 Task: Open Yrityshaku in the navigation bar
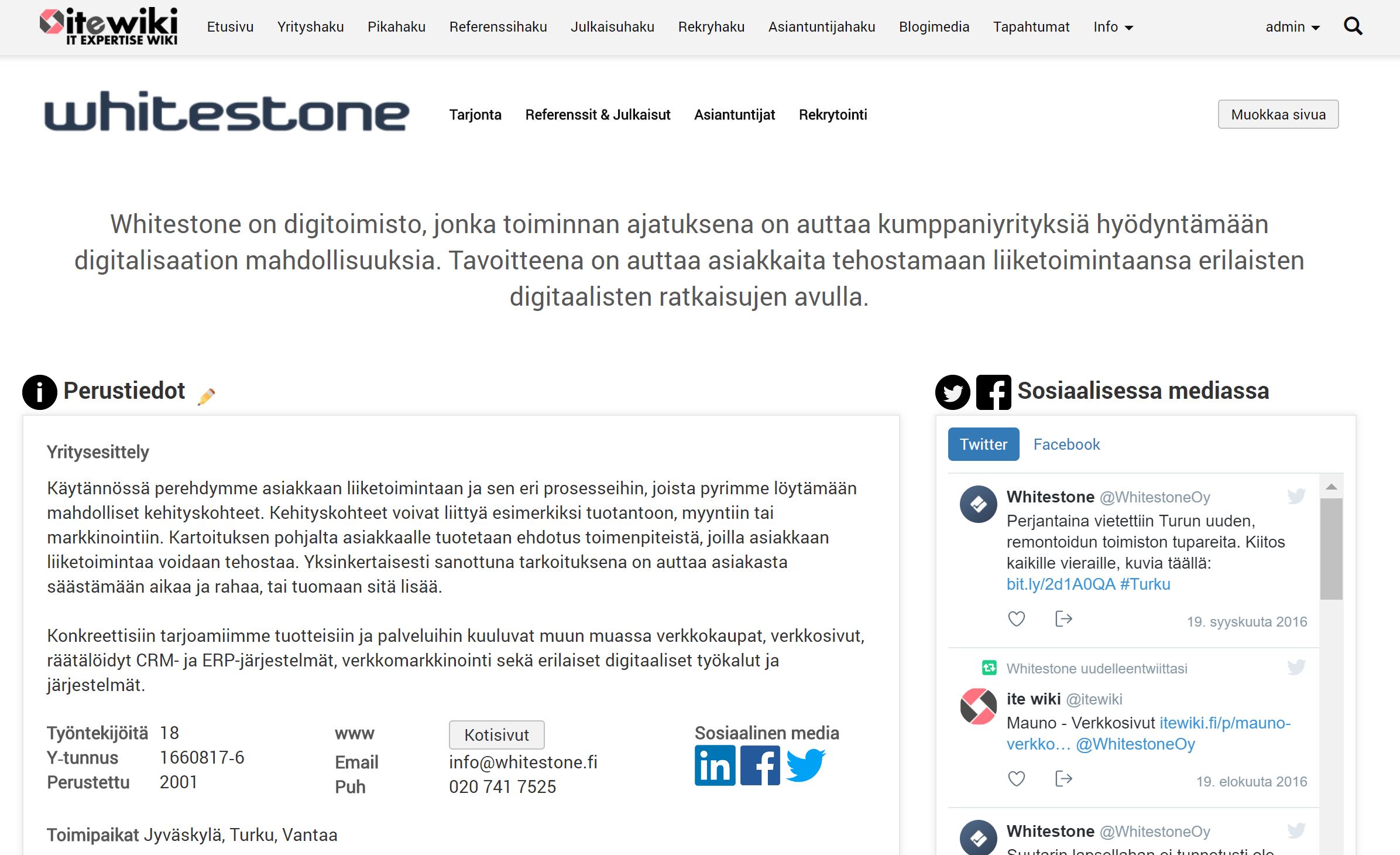tap(310, 27)
